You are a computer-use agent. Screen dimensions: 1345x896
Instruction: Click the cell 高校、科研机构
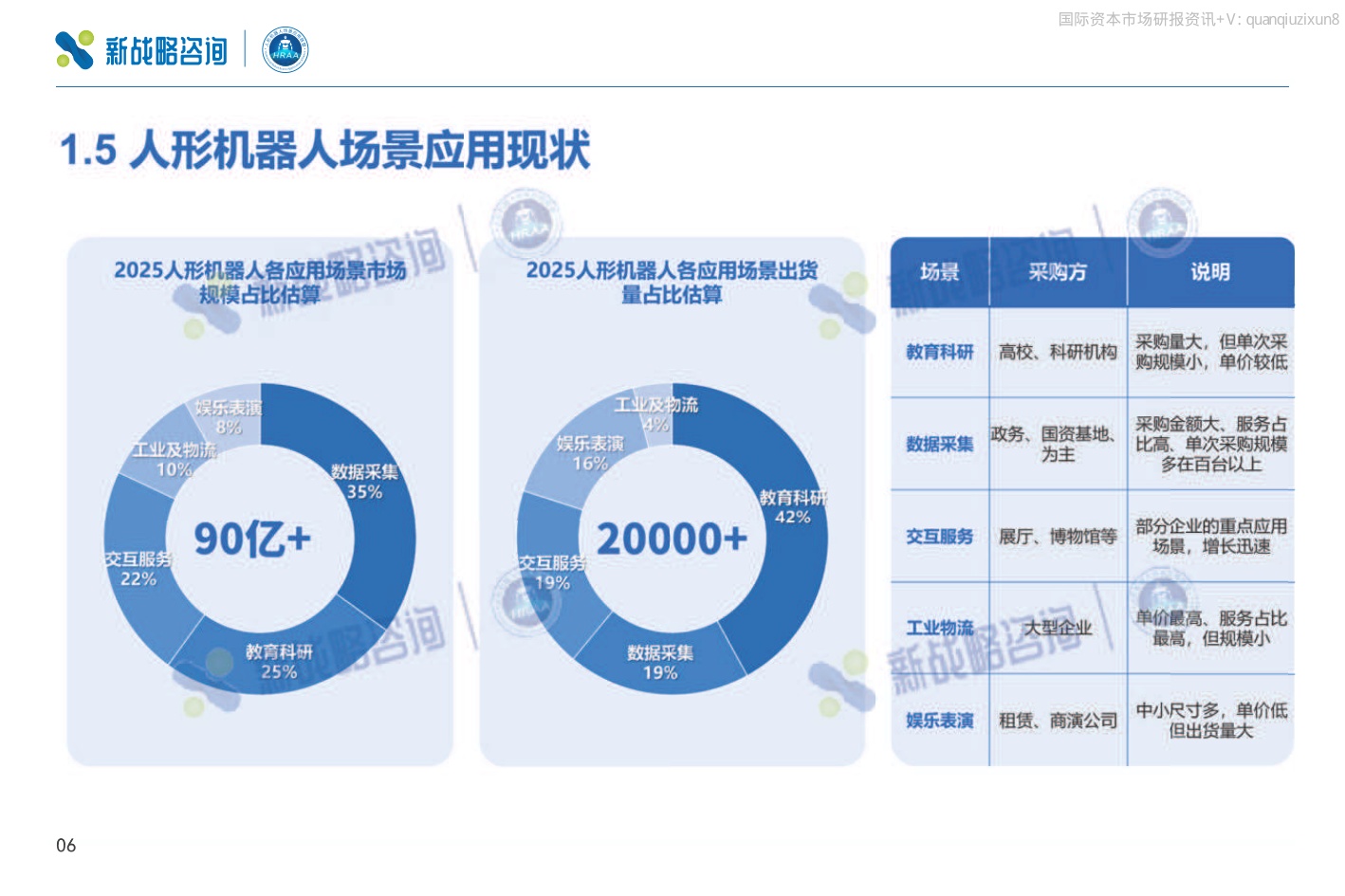(1058, 352)
